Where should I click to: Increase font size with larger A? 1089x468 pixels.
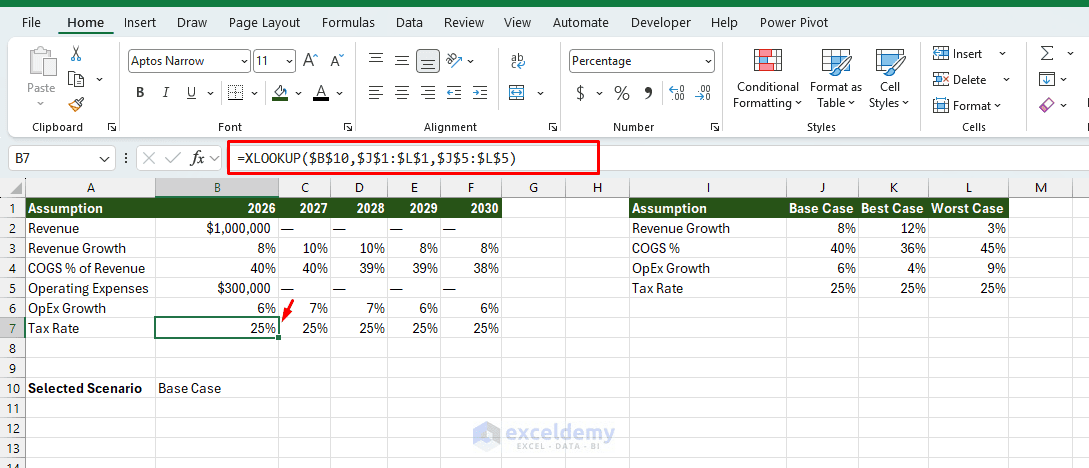coord(310,60)
